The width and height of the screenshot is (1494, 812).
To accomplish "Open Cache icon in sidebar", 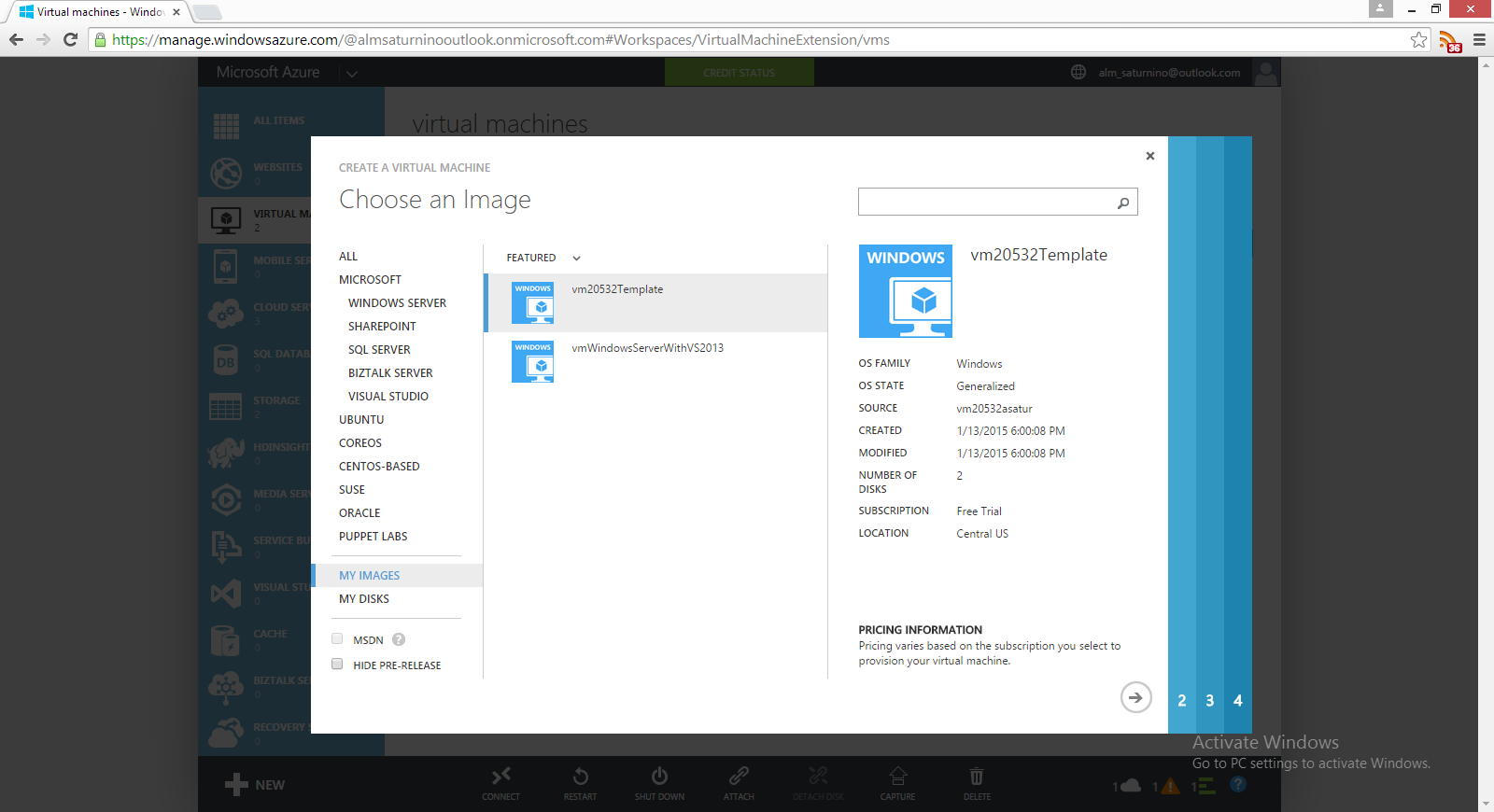I will (225, 640).
